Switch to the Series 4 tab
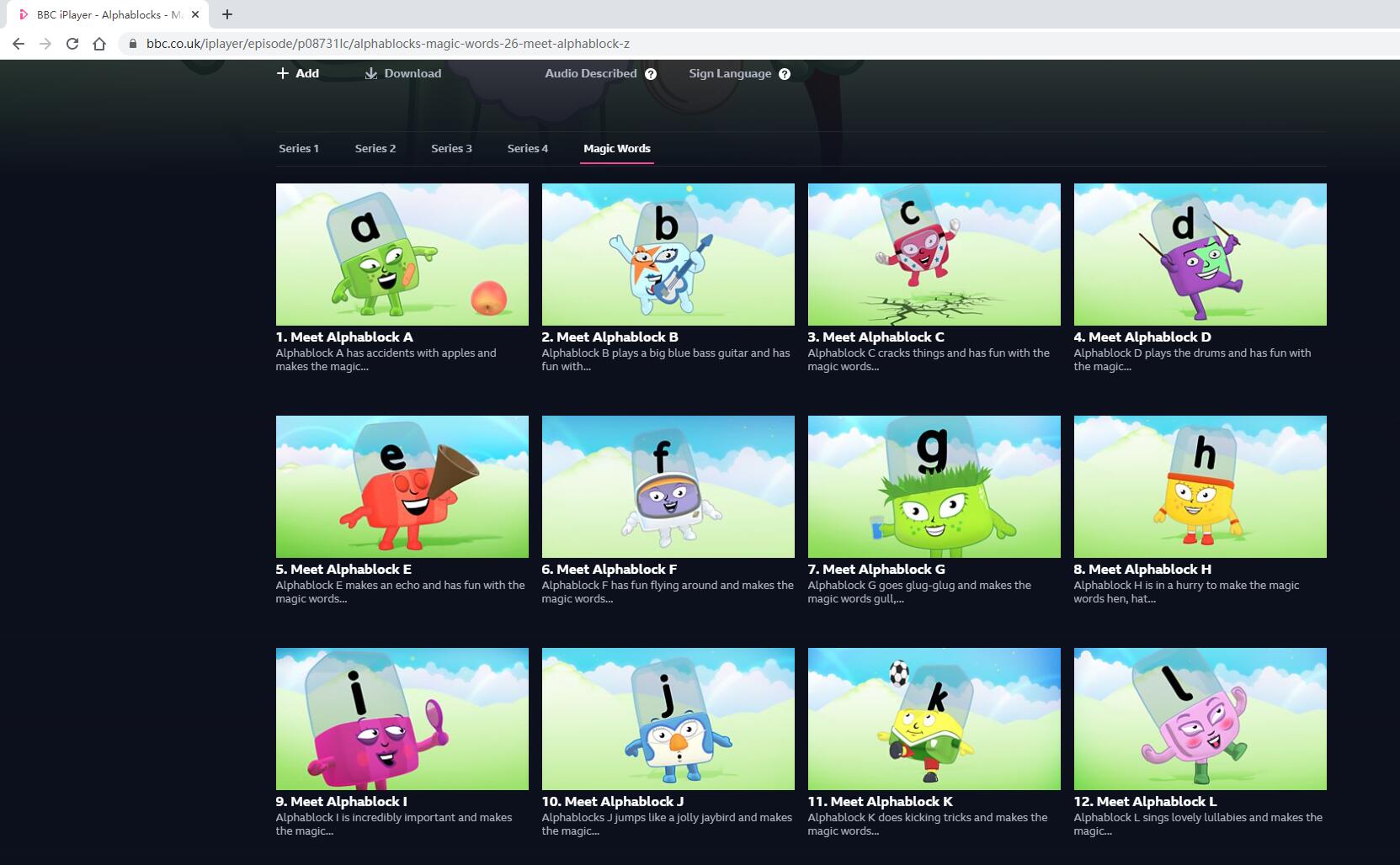 (x=528, y=148)
